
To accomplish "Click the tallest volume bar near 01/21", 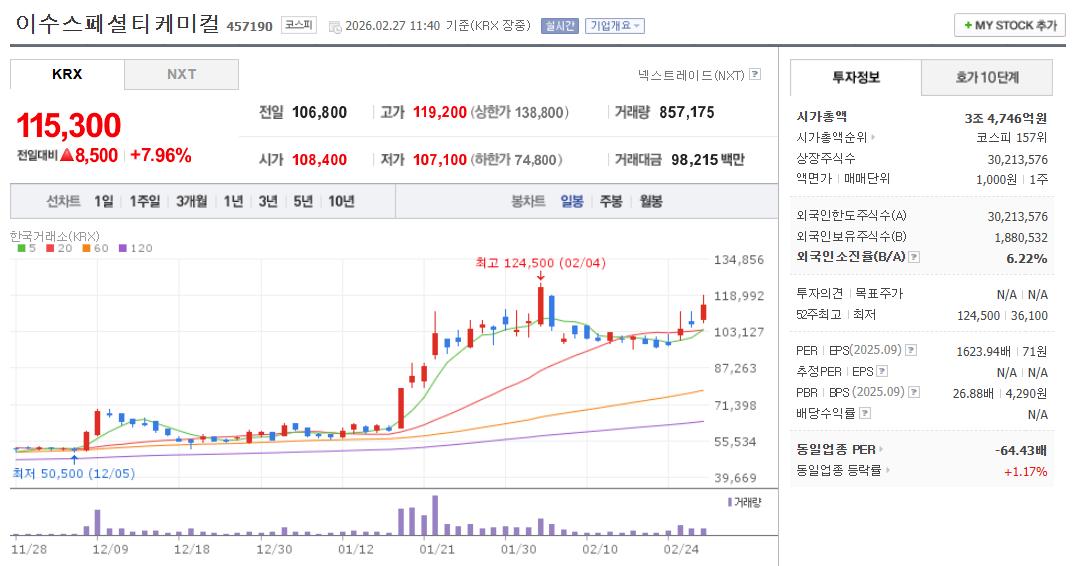I will [x=434, y=515].
